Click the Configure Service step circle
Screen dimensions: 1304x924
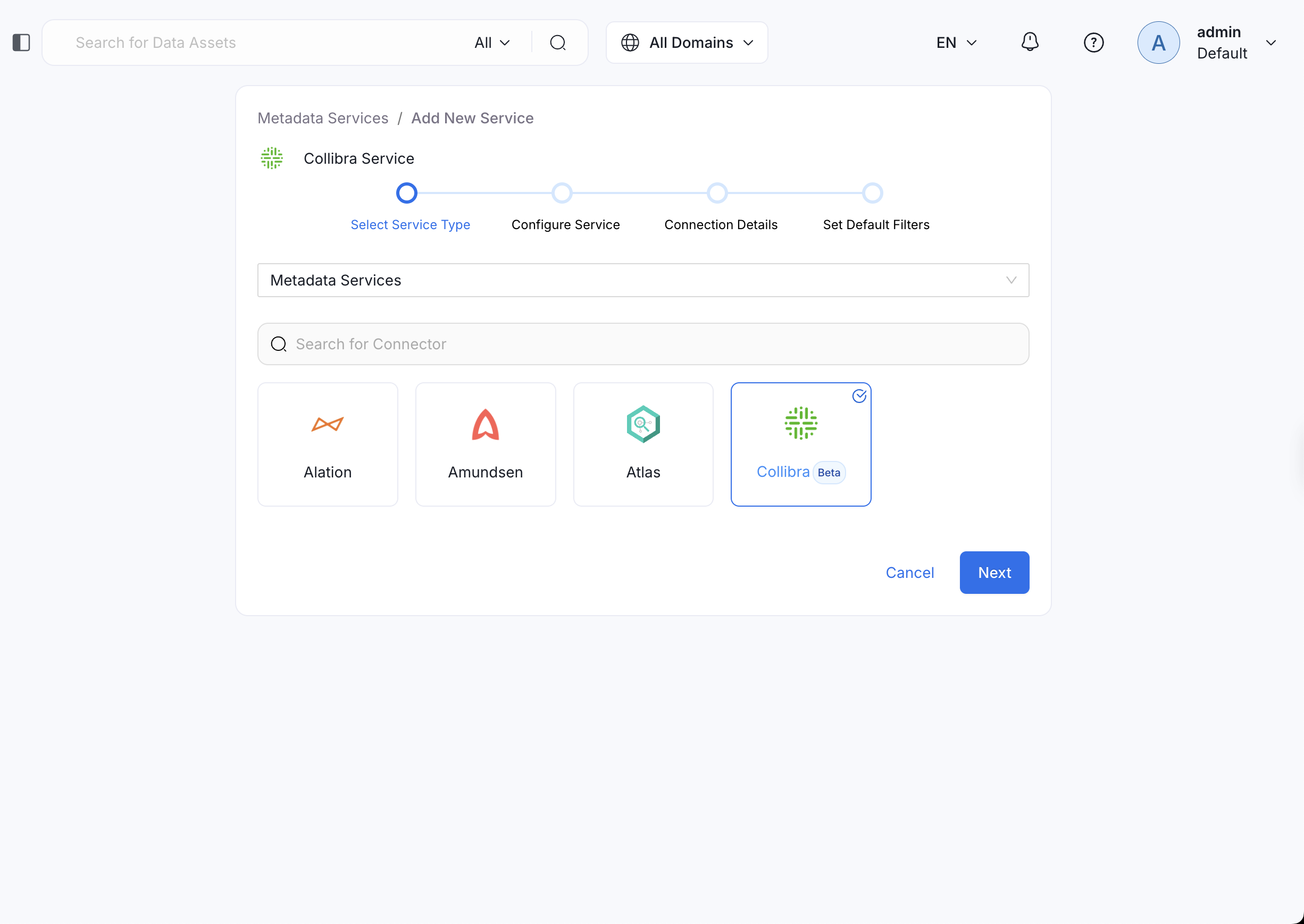[x=562, y=194]
